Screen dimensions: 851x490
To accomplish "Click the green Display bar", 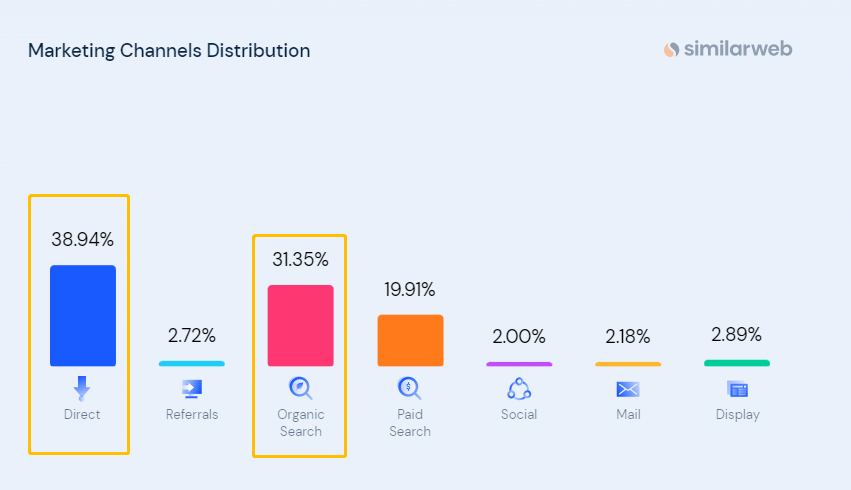I will tap(737, 363).
